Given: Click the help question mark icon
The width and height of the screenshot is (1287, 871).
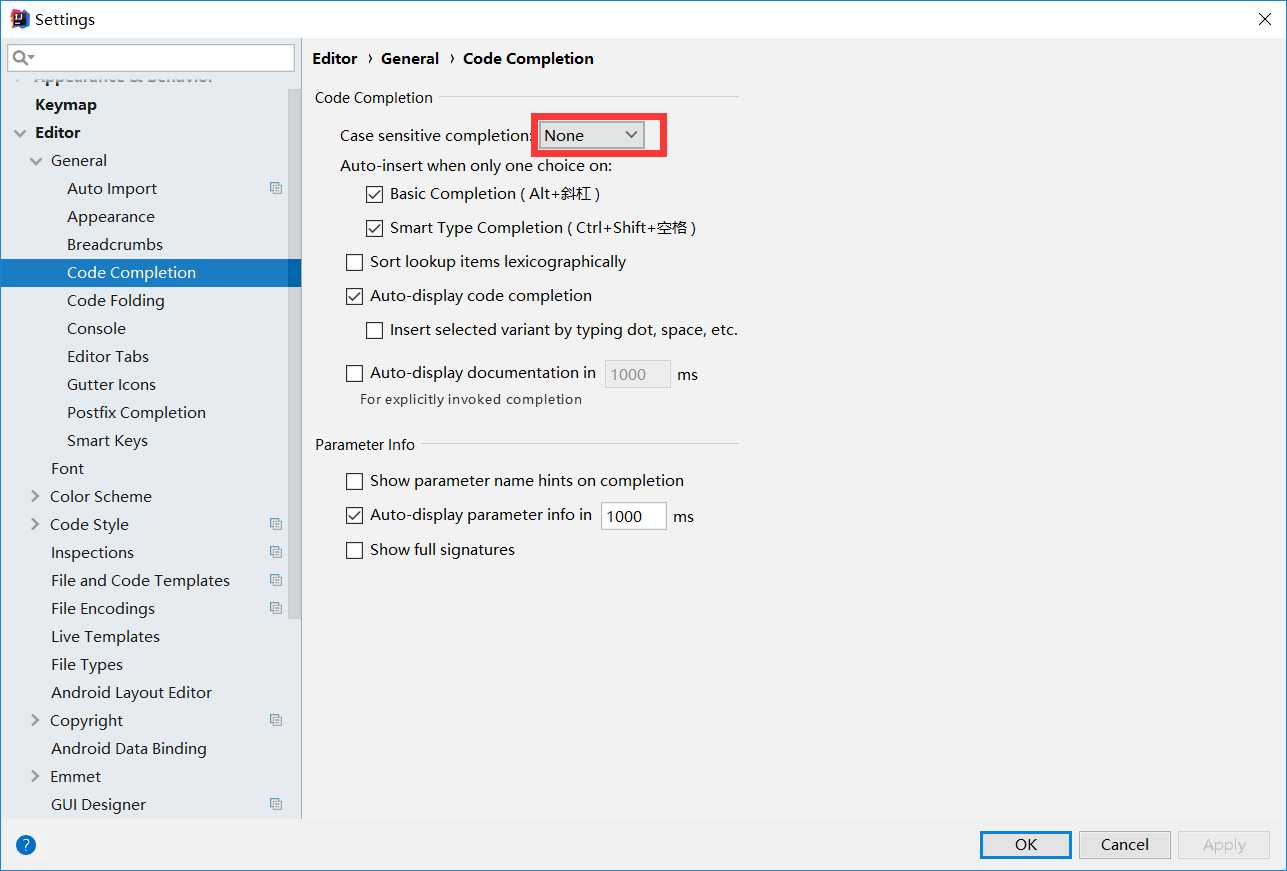Looking at the screenshot, I should [x=26, y=845].
